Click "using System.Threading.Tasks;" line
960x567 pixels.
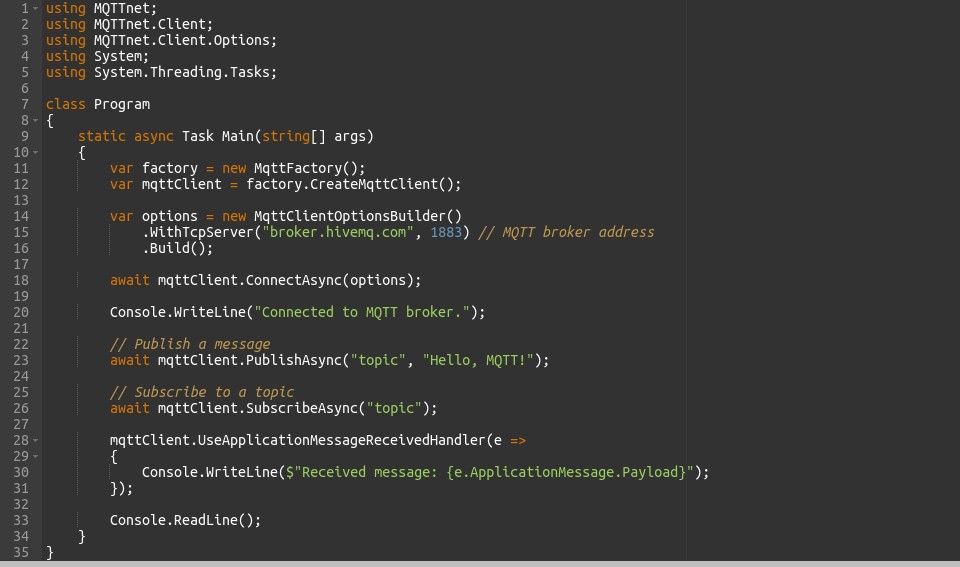[x=160, y=72]
